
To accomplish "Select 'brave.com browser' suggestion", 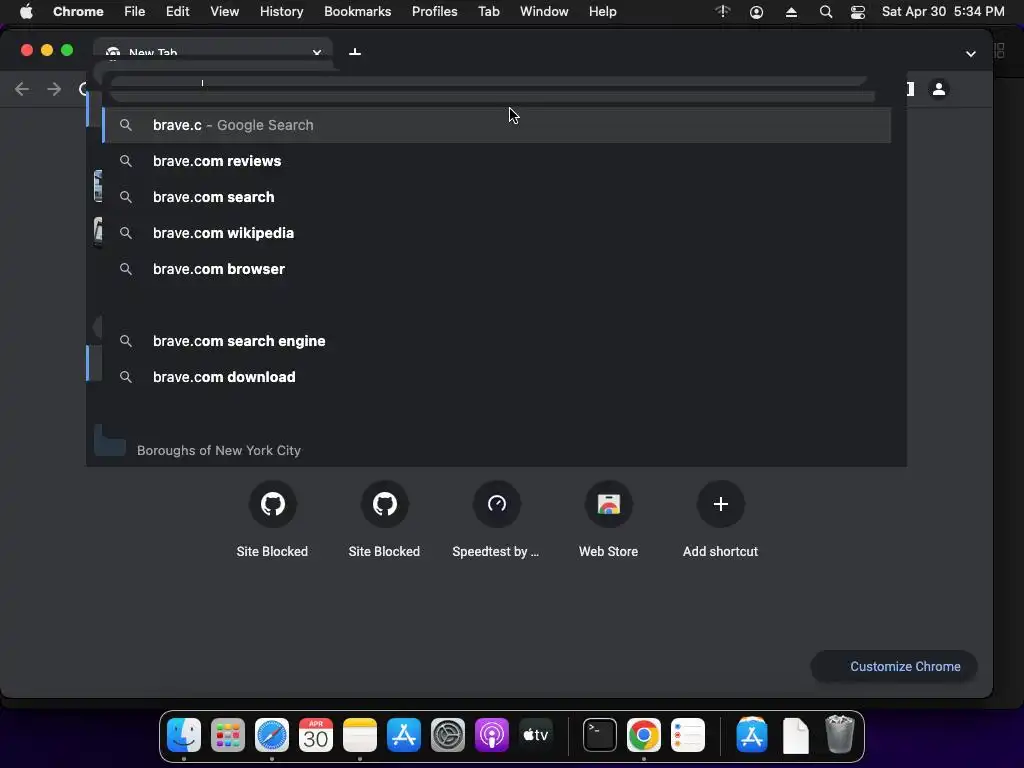I will 497,268.
